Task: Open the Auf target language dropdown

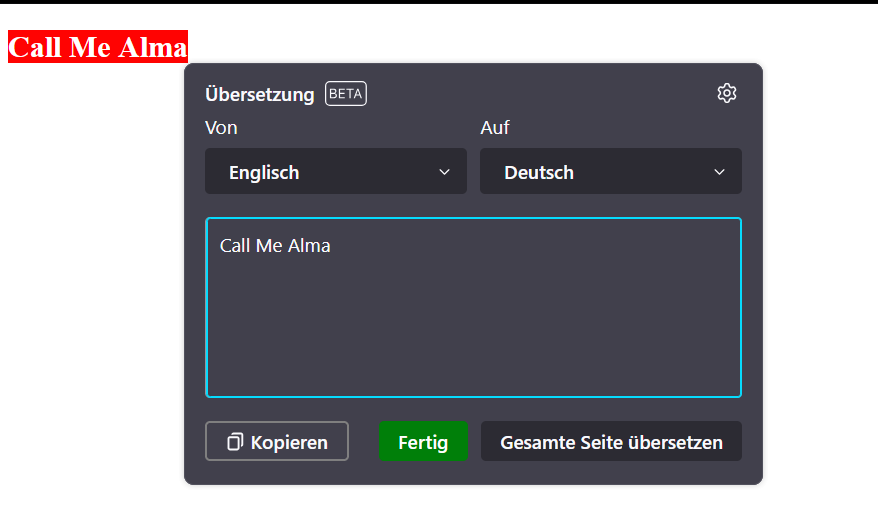Action: [610, 172]
